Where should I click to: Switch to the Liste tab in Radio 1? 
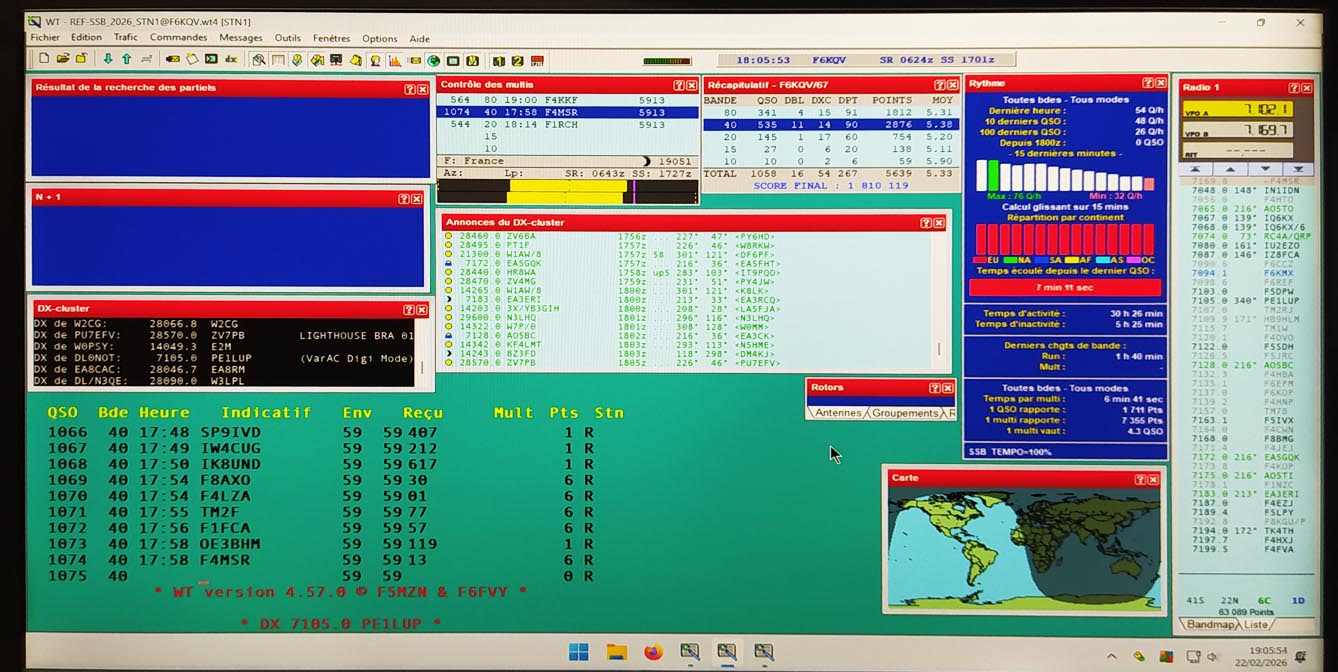tap(1256, 625)
